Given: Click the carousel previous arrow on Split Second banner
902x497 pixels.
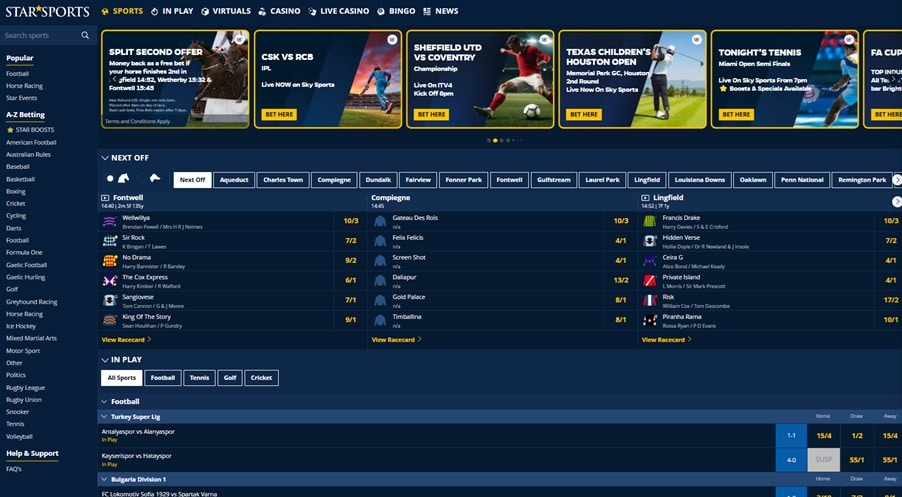Looking at the screenshot, I should 114,79.
